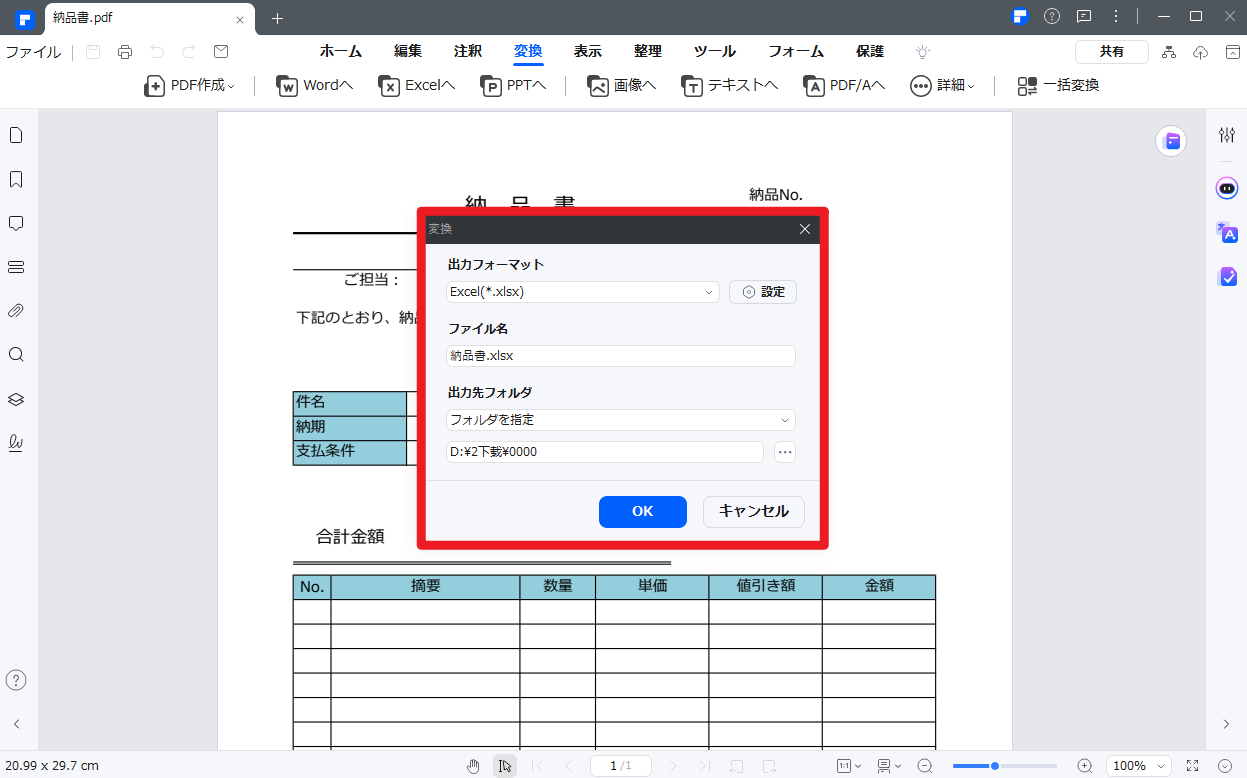Click the 共有 share button
The image size is (1247, 778).
pyautogui.click(x=1112, y=52)
